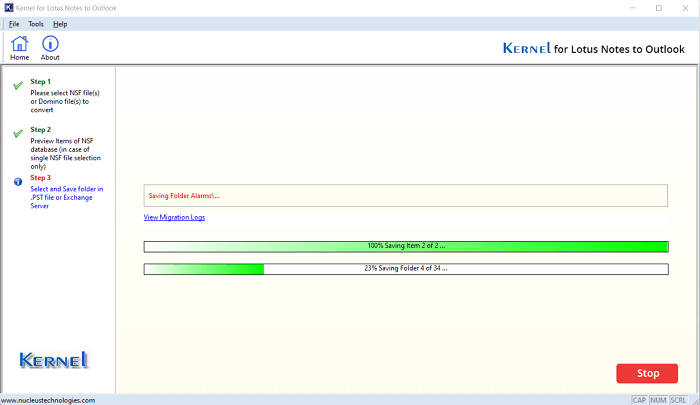Screen dimensions: 700x405
Task: Click the 'Saving Folder Alarms' status field
Action: click(405, 196)
